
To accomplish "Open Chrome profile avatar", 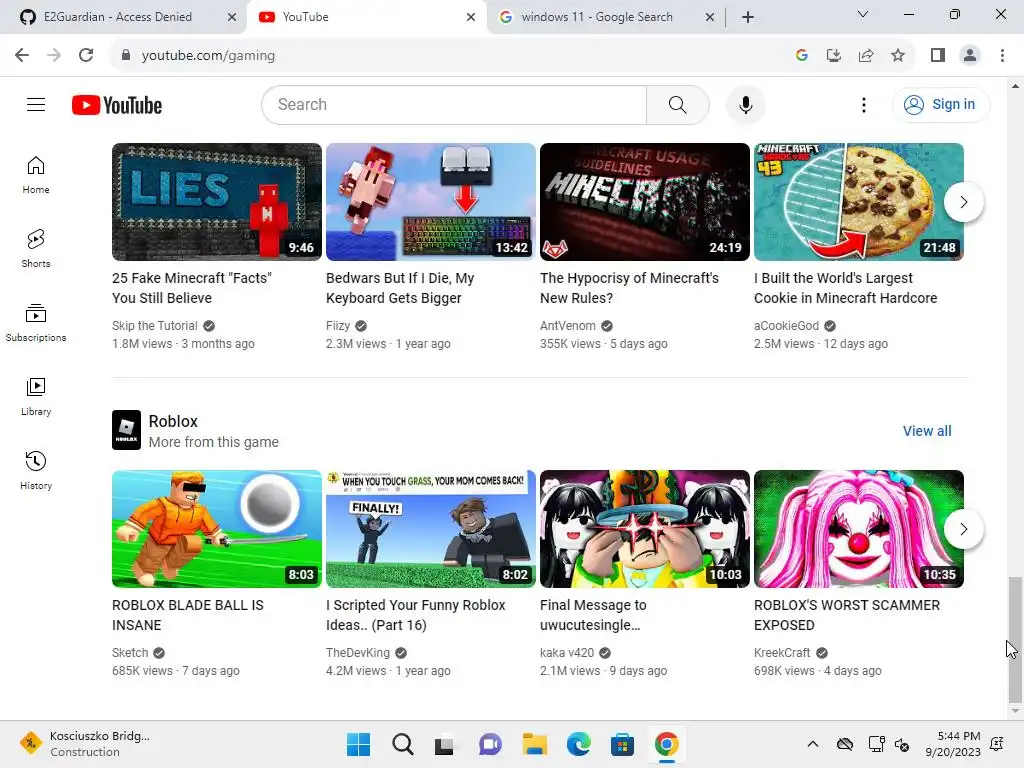I will [x=970, y=56].
